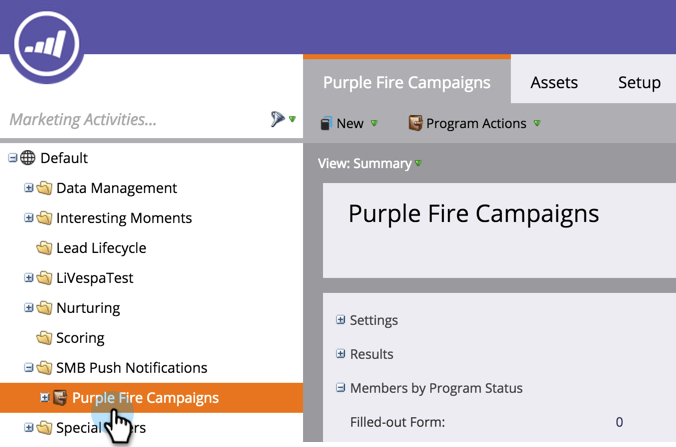Screen dimensions: 676x447
Task: Collapse Members by Program Status section
Action: point(341,388)
